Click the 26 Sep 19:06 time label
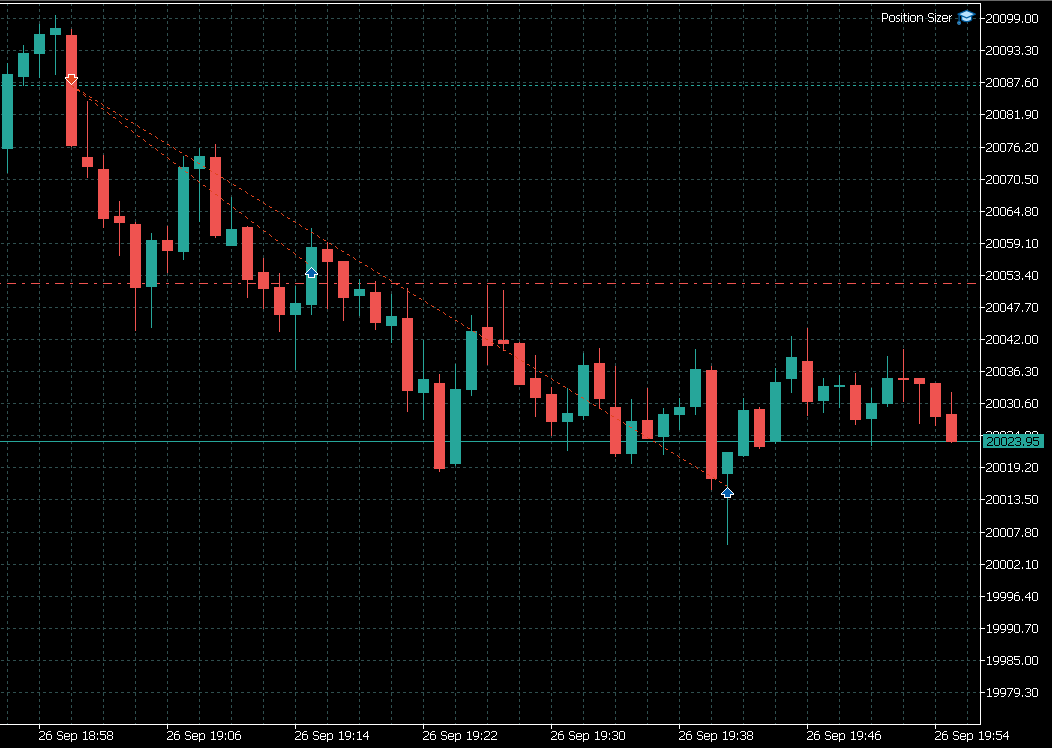 click(204, 736)
